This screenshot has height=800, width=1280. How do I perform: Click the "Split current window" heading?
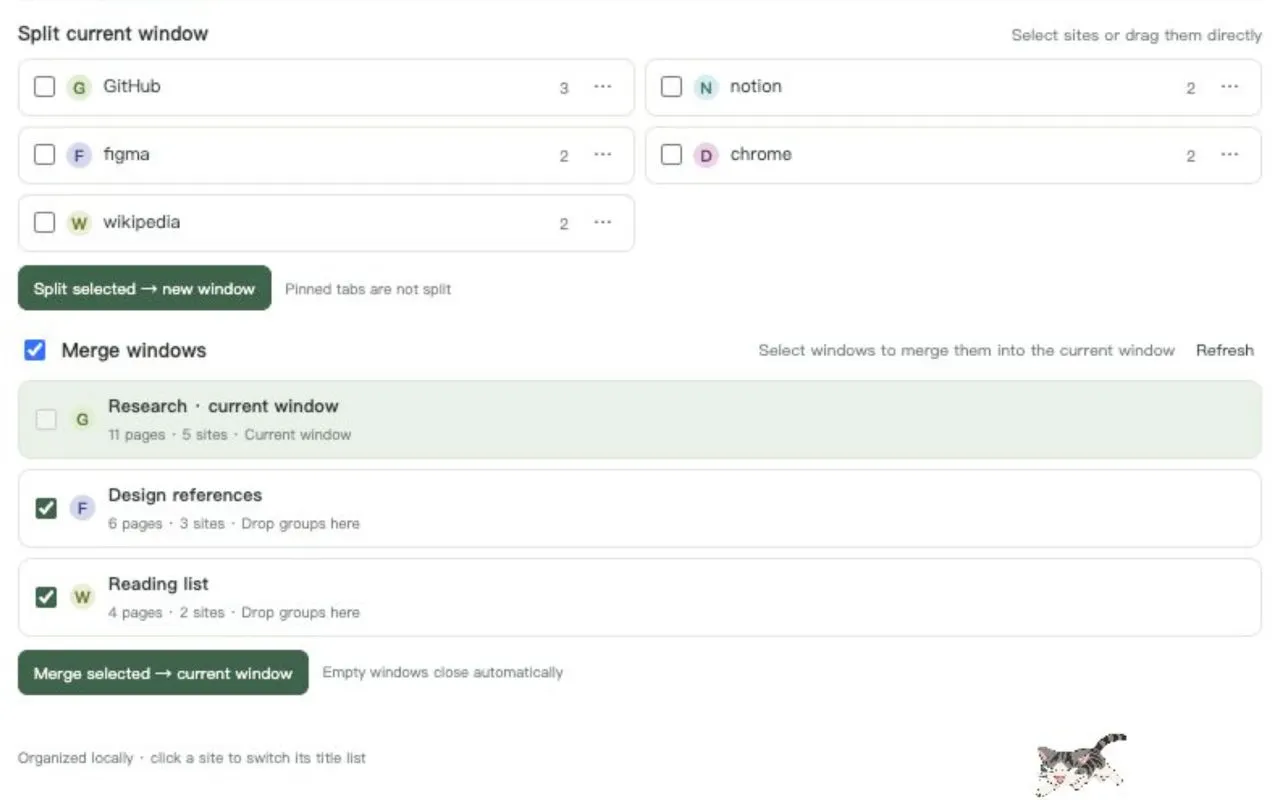113,33
